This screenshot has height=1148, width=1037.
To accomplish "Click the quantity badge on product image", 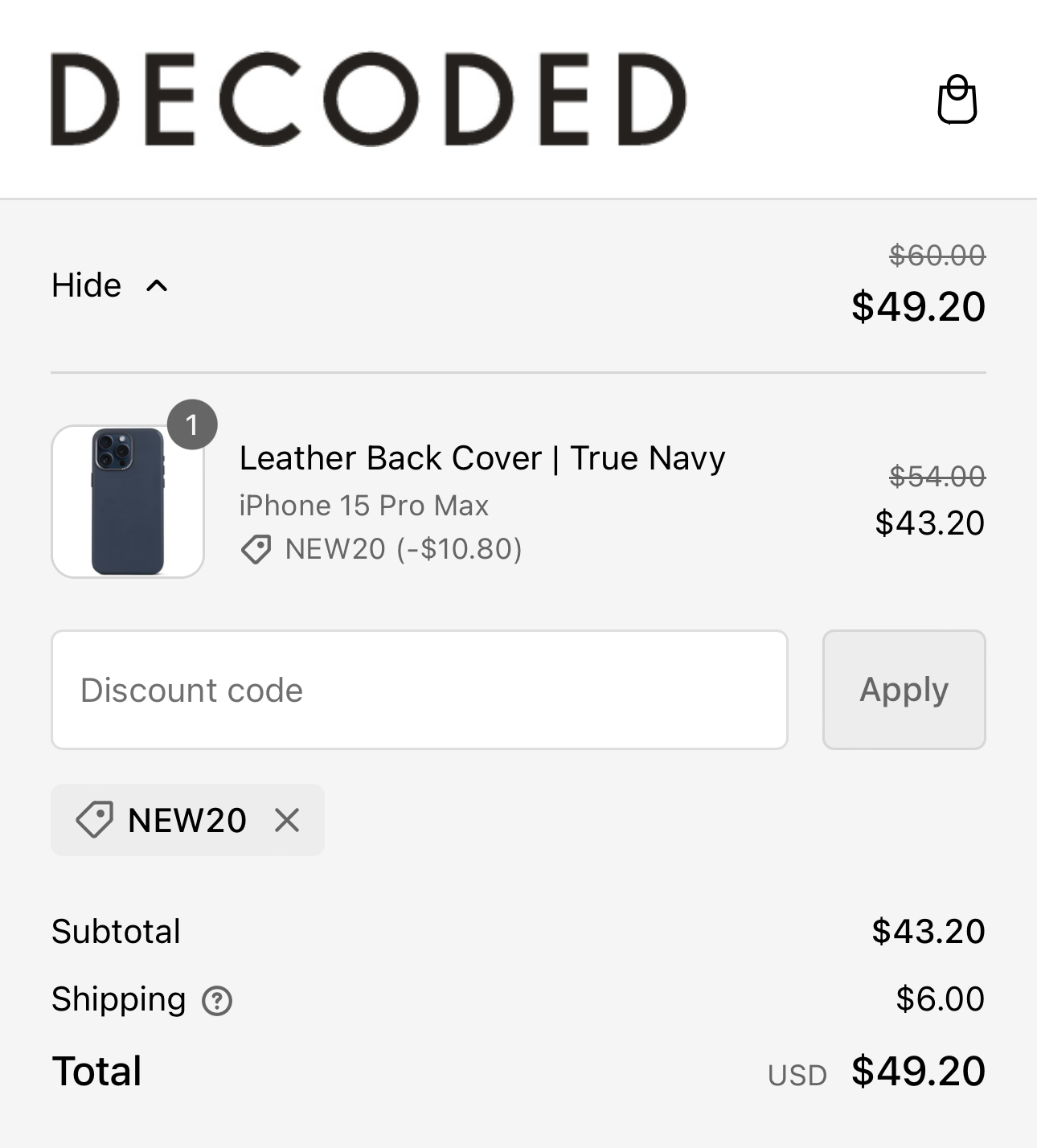I will tap(192, 424).
